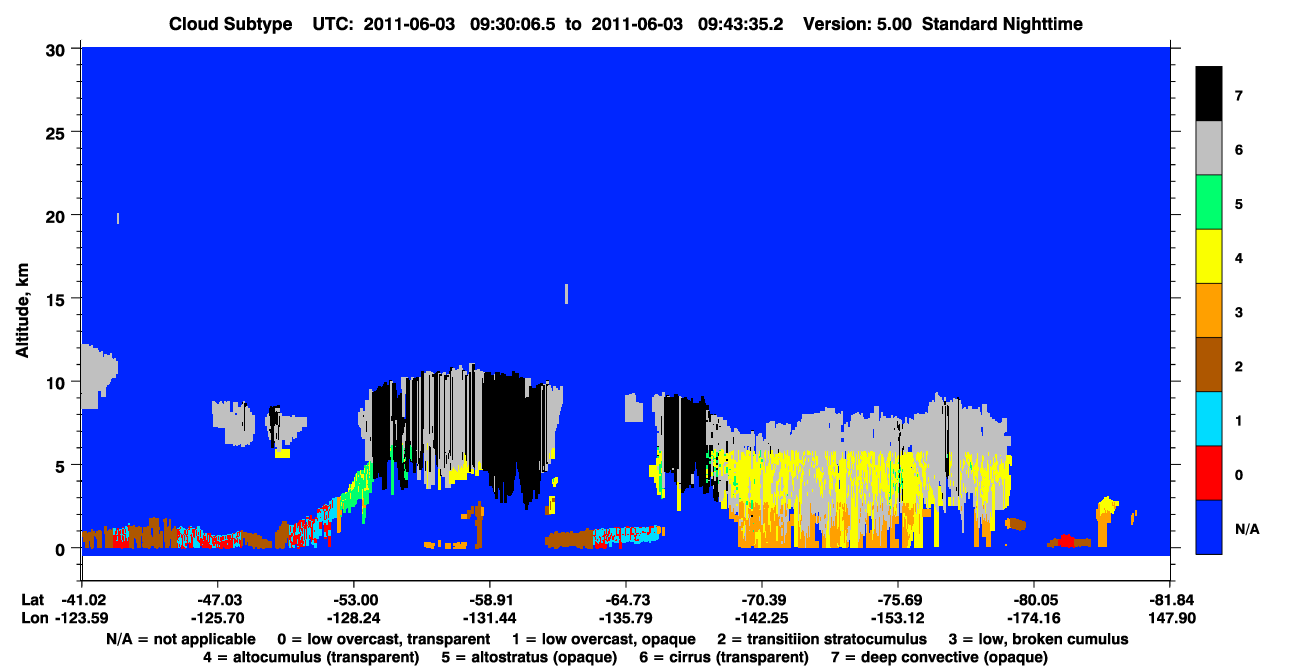Click the colorbar number label 4
This screenshot has height=667, width=1300.
pyautogui.click(x=1239, y=258)
